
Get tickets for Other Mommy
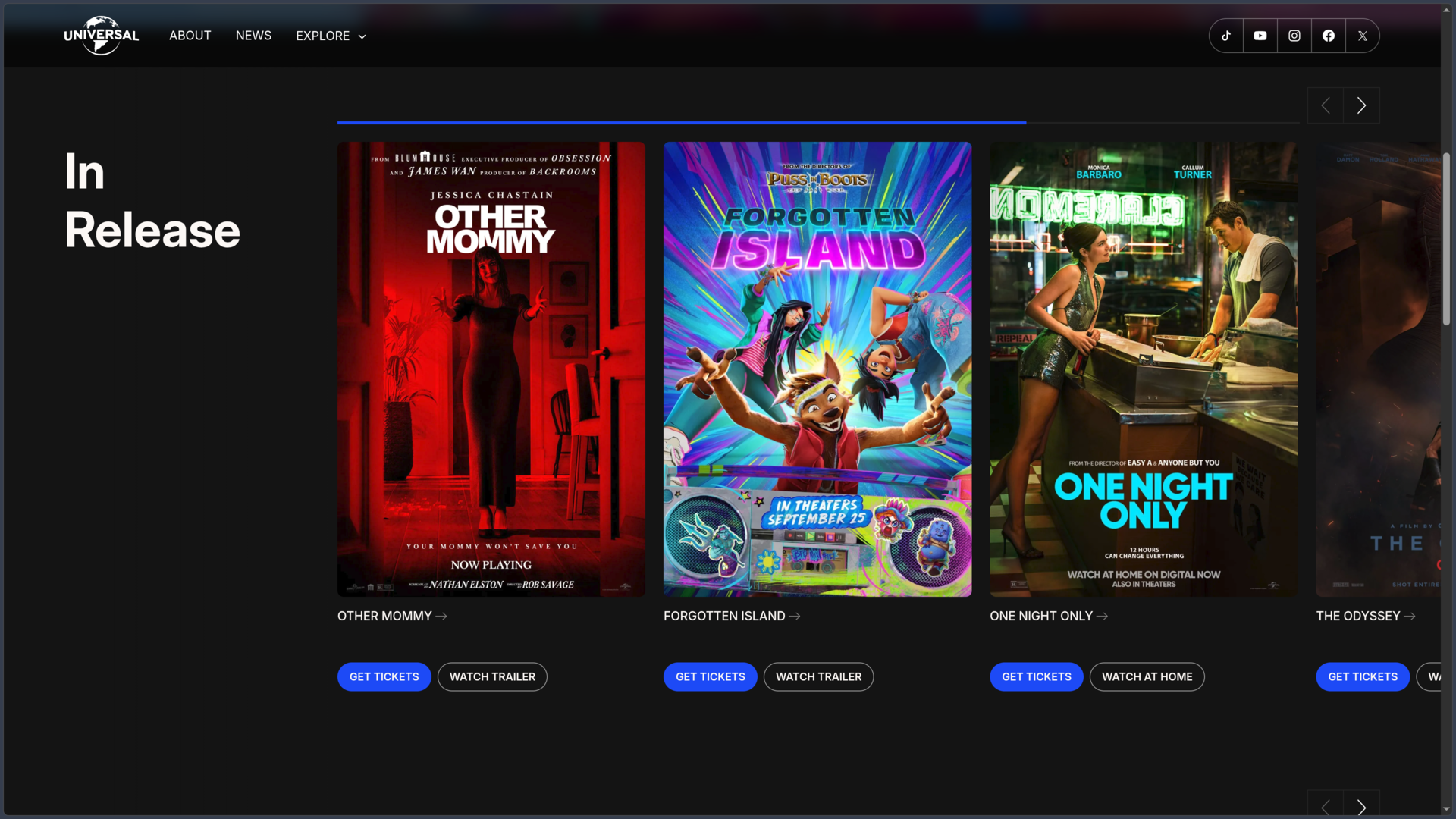coord(384,676)
